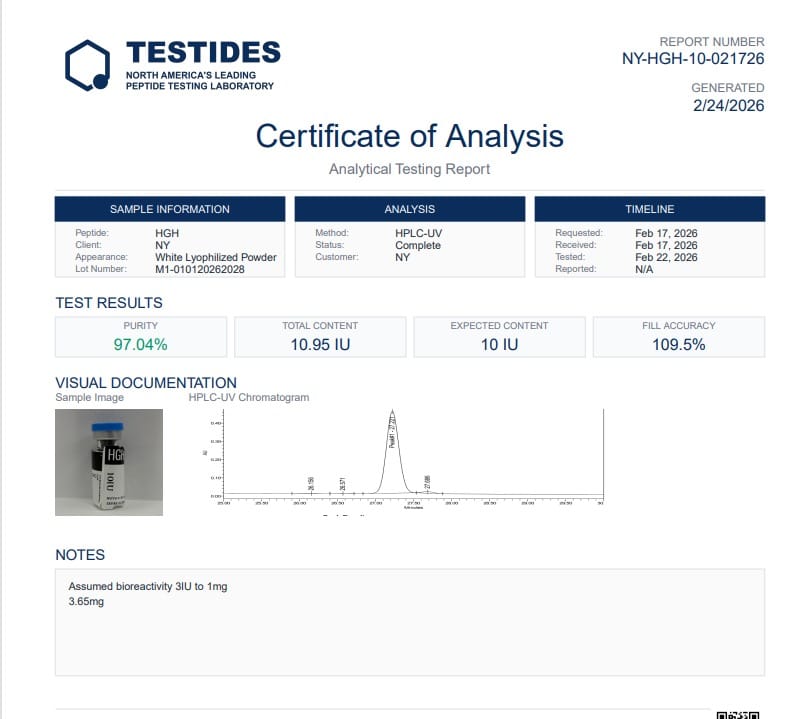
Task: Click inside the Notes text box
Action: coord(409,630)
